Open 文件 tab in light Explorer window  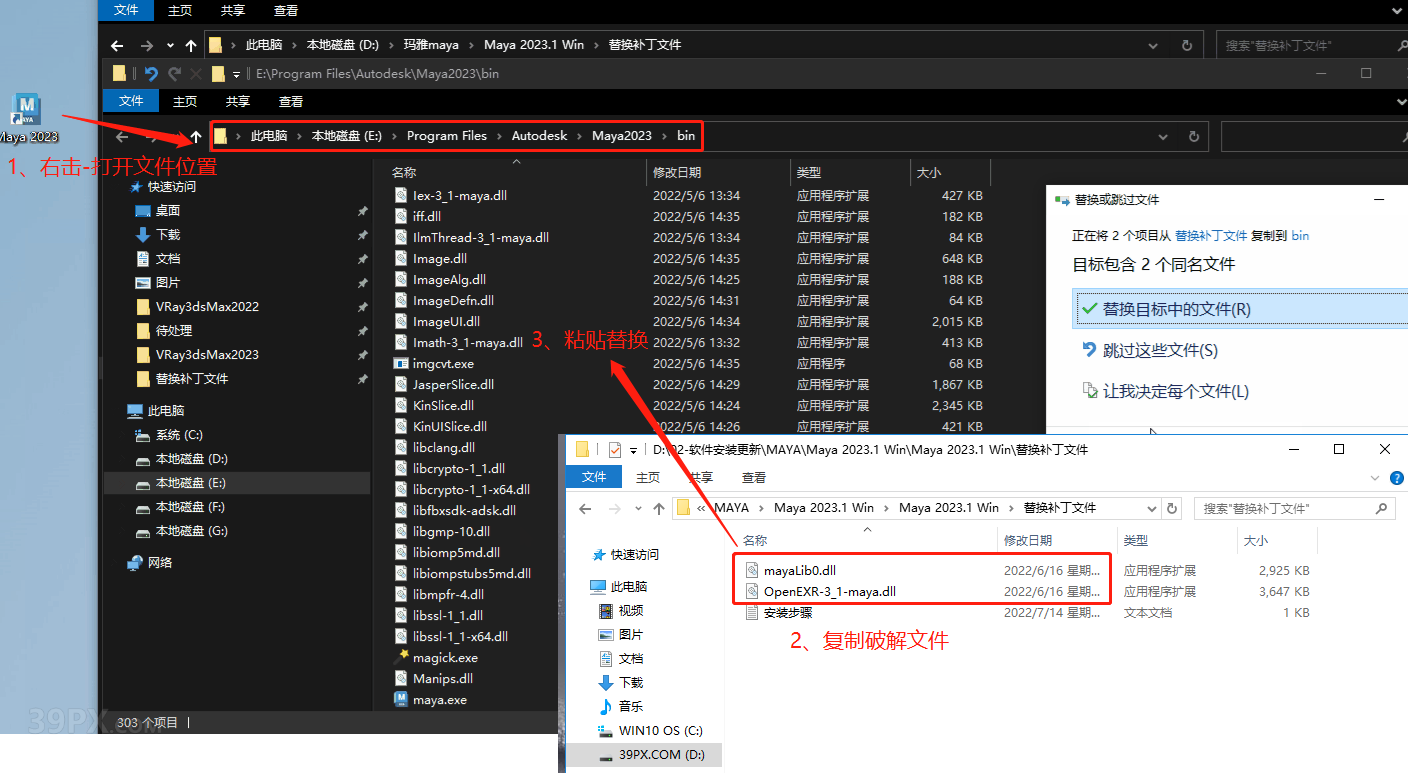[594, 477]
